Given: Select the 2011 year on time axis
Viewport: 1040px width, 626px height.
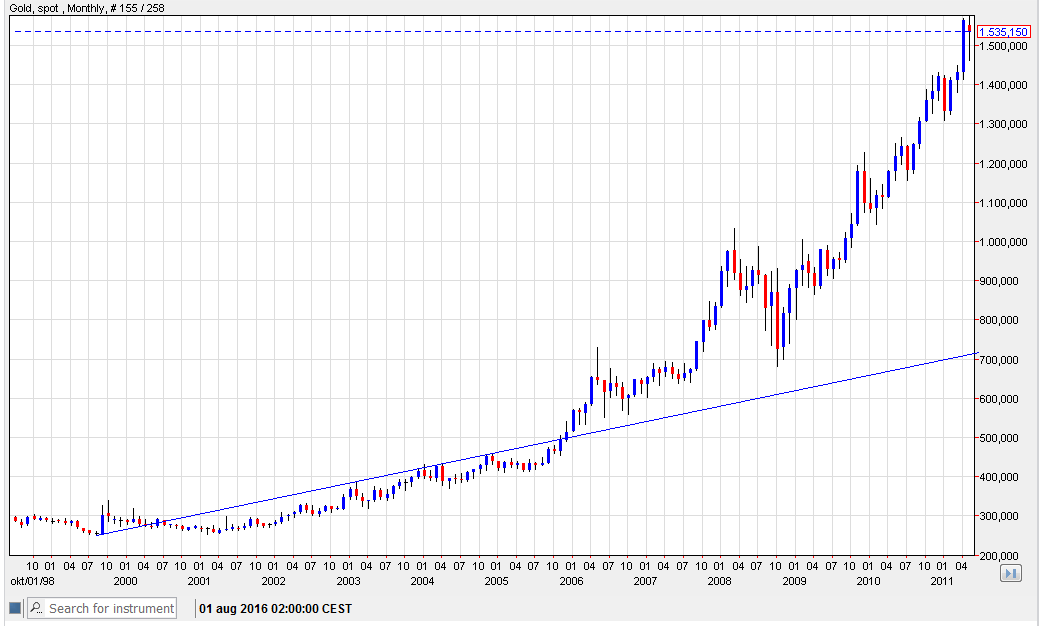Looking at the screenshot, I should click(x=942, y=580).
